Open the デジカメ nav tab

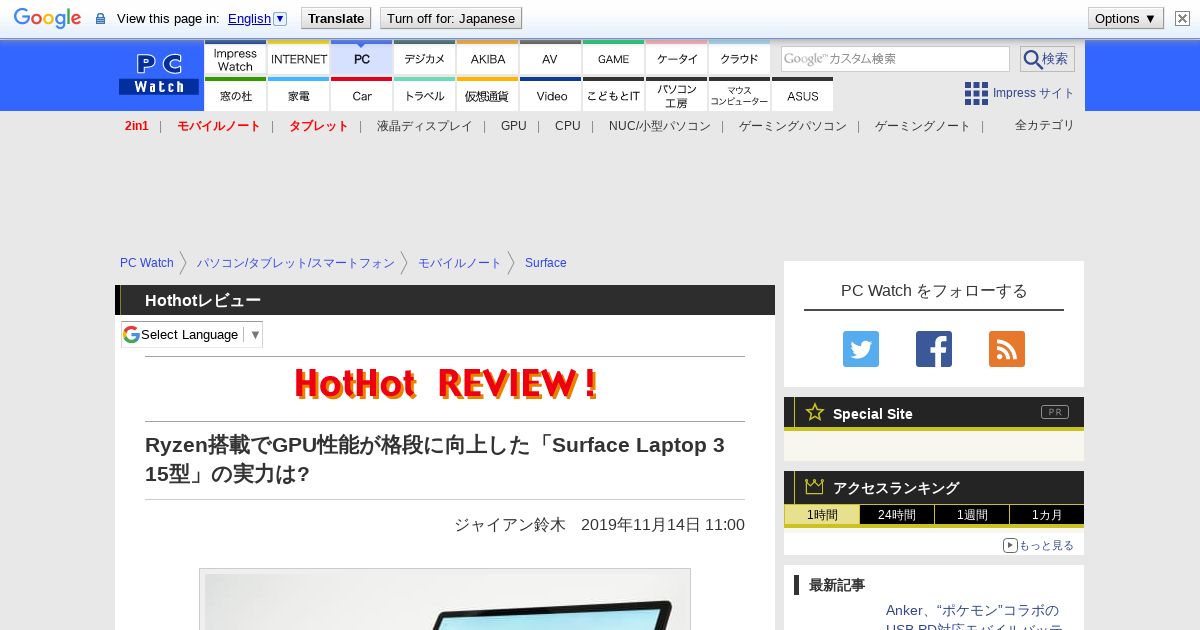pos(425,59)
